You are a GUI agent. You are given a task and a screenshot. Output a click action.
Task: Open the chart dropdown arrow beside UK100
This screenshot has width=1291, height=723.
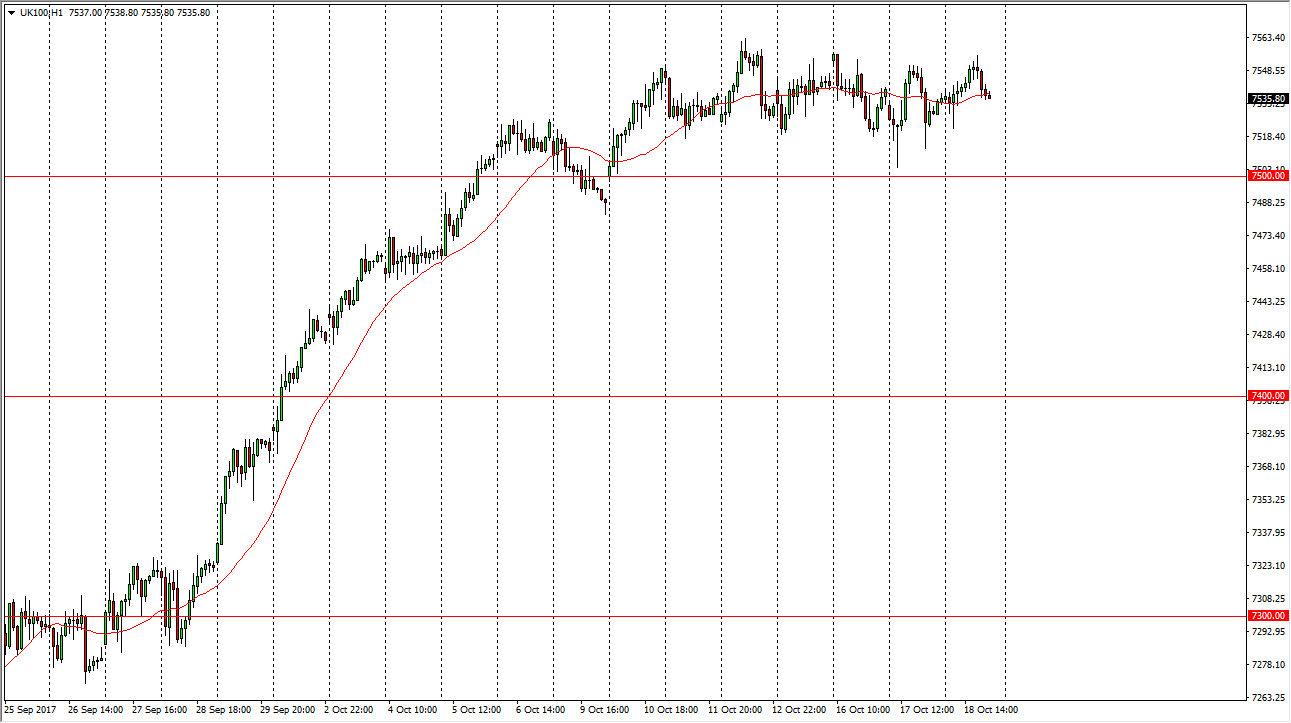click(11, 13)
